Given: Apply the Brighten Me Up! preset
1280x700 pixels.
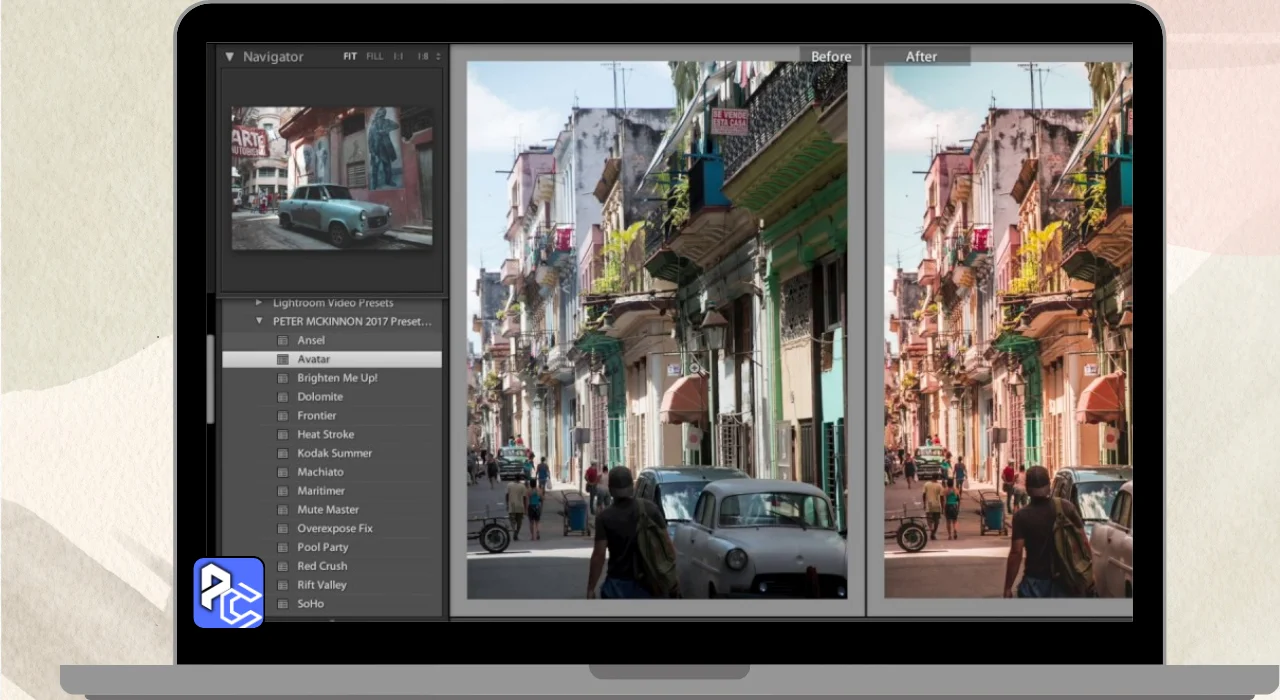Looking at the screenshot, I should 337,378.
